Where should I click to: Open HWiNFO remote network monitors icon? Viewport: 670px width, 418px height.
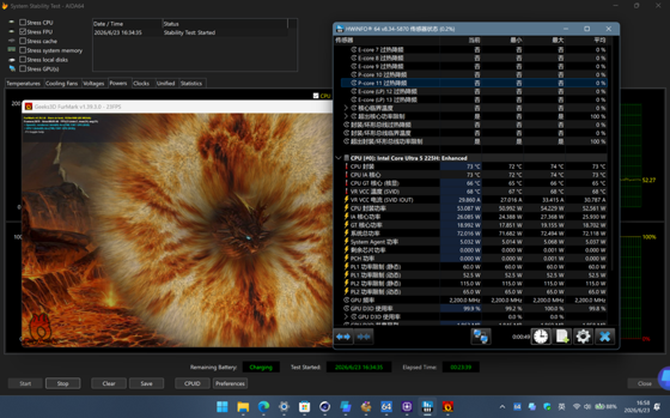point(480,337)
